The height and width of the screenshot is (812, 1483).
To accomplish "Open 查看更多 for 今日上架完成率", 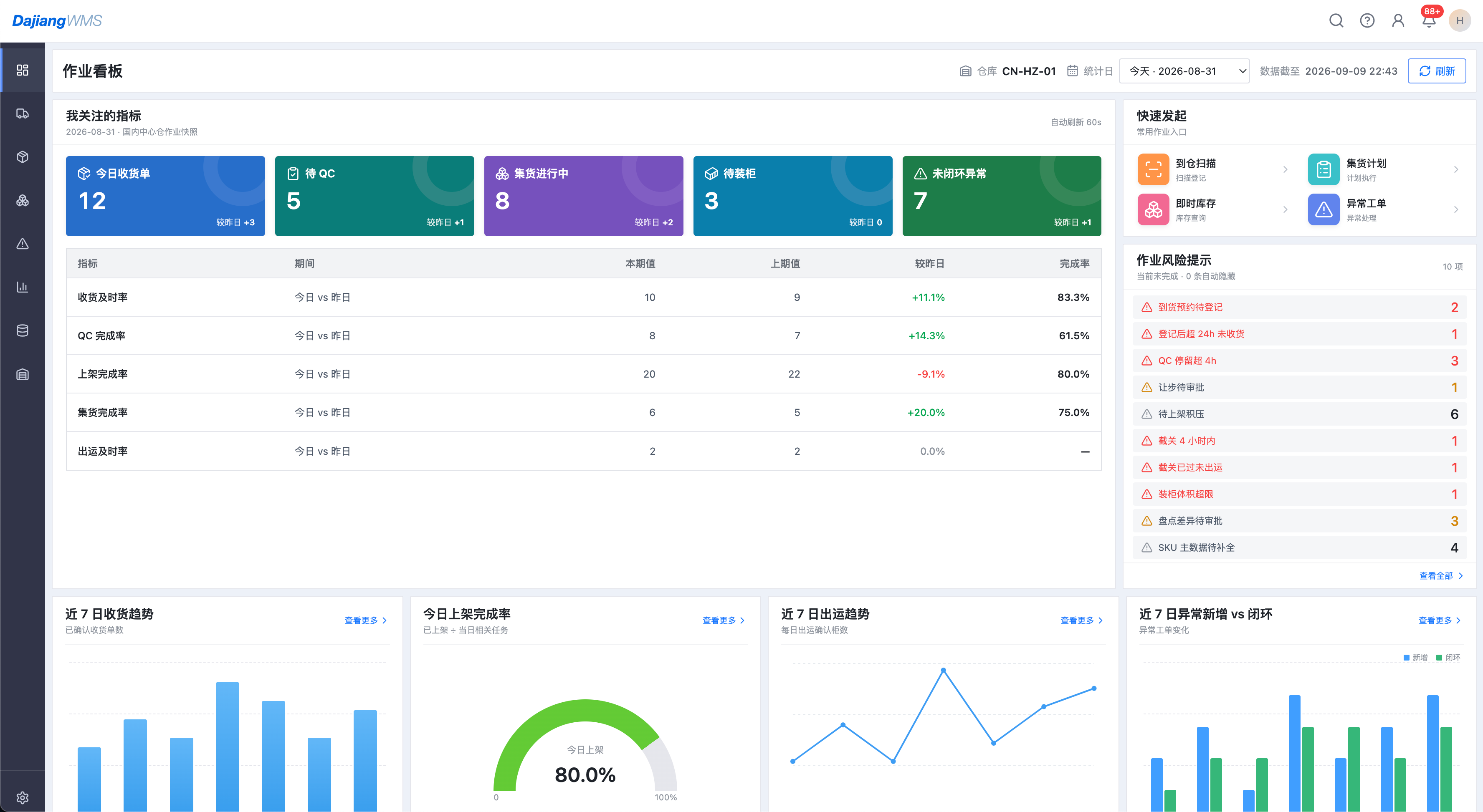I will coord(724,620).
